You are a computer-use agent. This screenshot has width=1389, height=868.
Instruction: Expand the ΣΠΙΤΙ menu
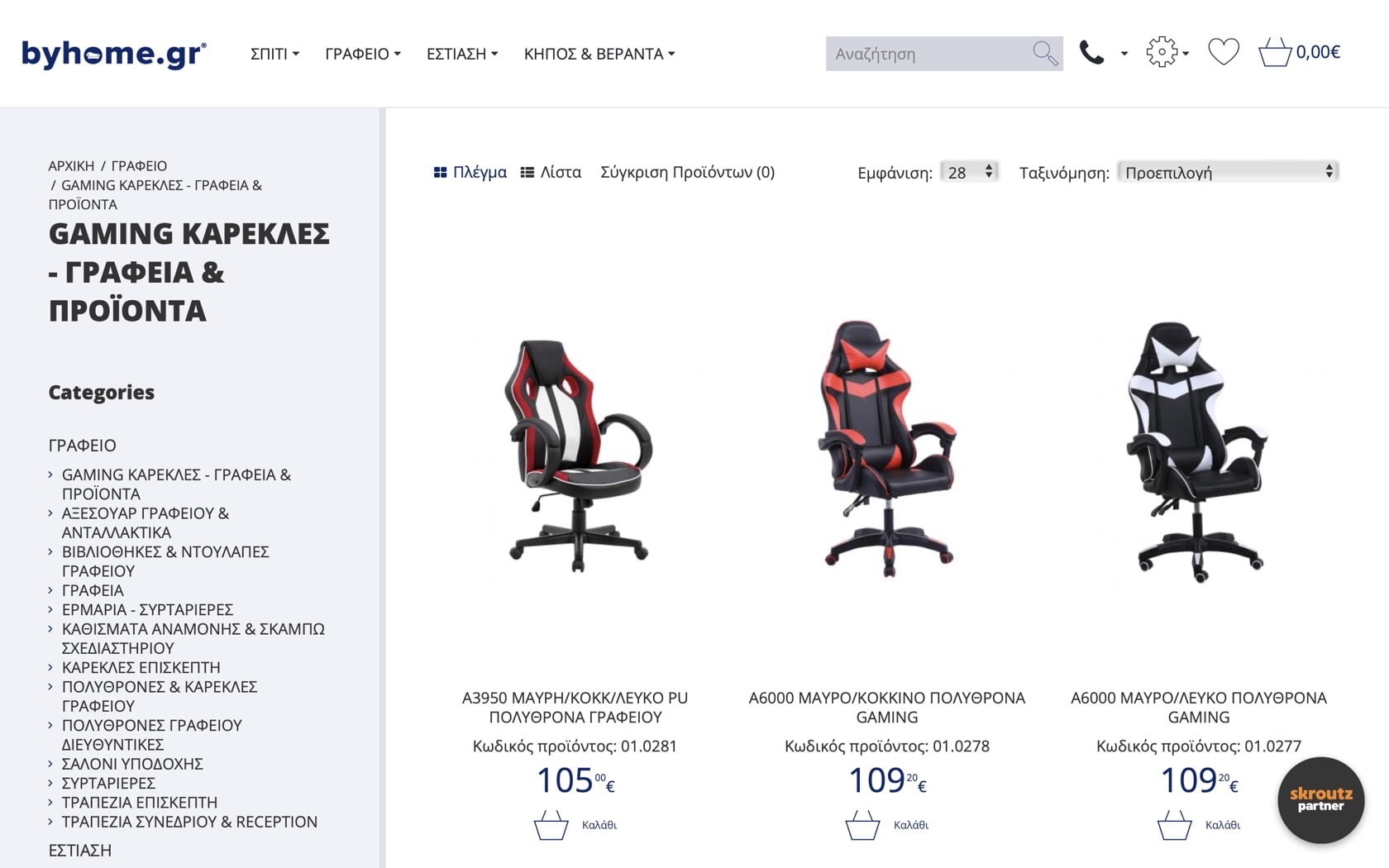[x=274, y=54]
